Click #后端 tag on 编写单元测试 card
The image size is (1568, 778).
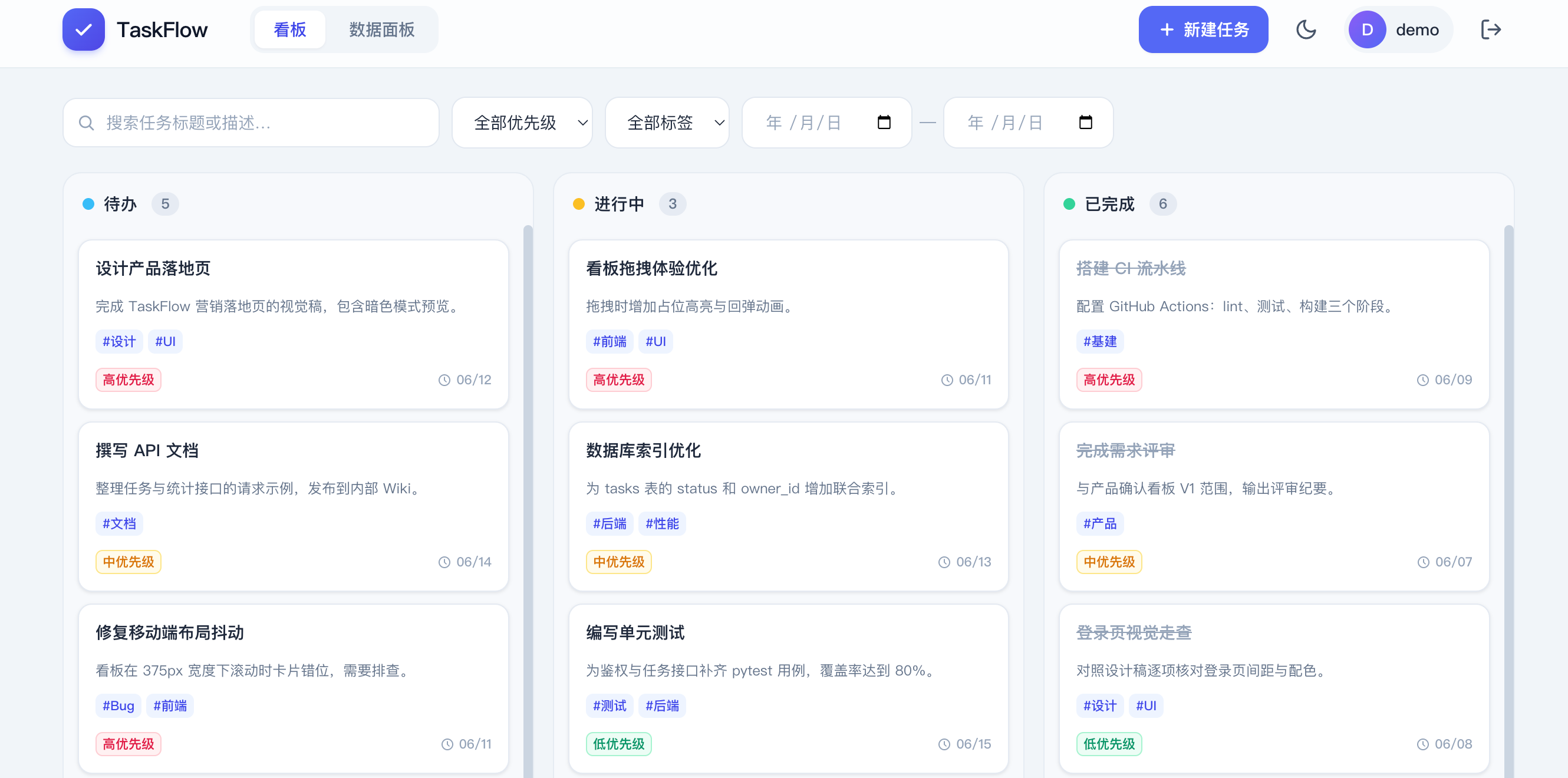coord(662,706)
